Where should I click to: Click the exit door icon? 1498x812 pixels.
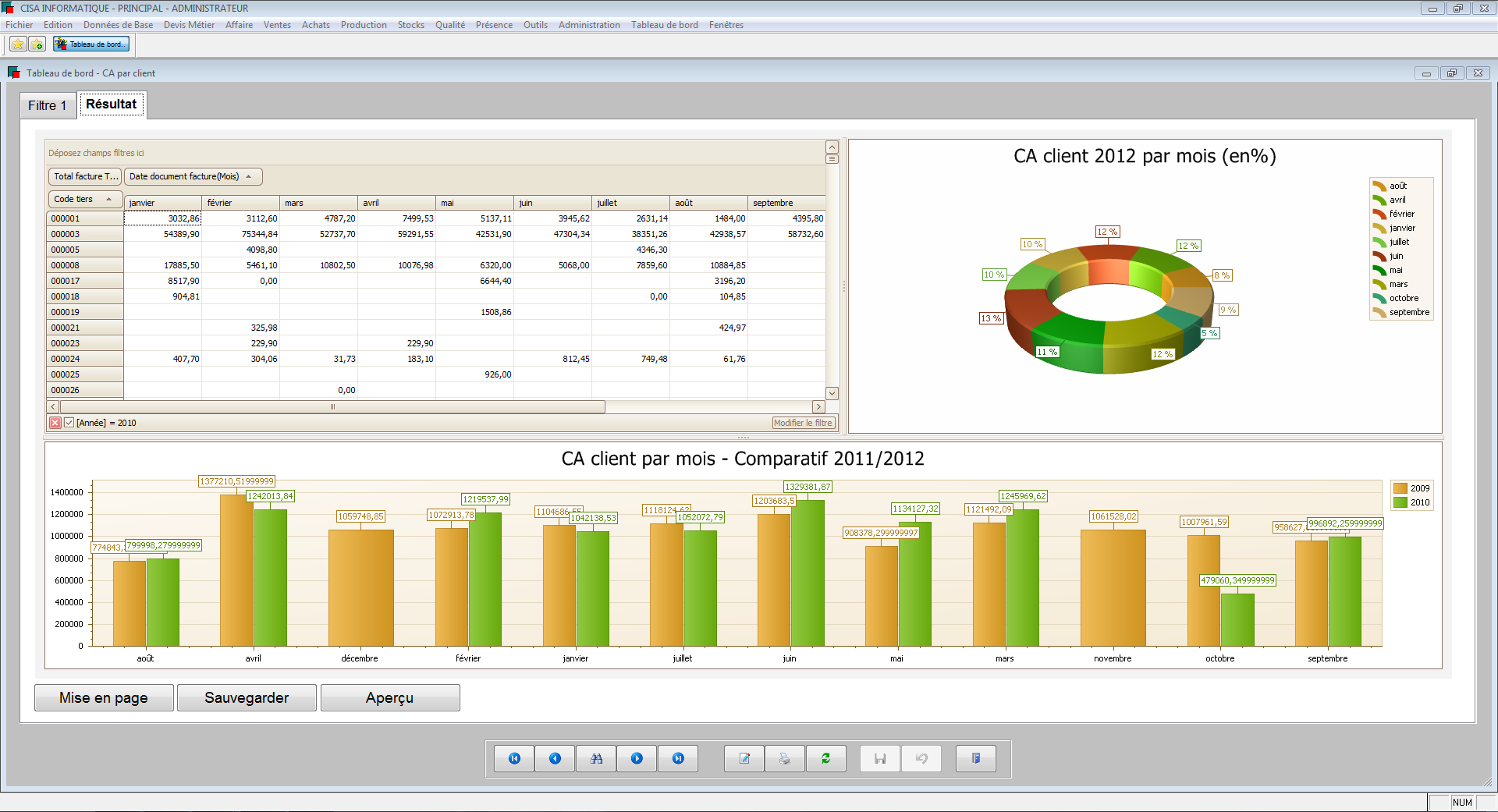pos(975,758)
